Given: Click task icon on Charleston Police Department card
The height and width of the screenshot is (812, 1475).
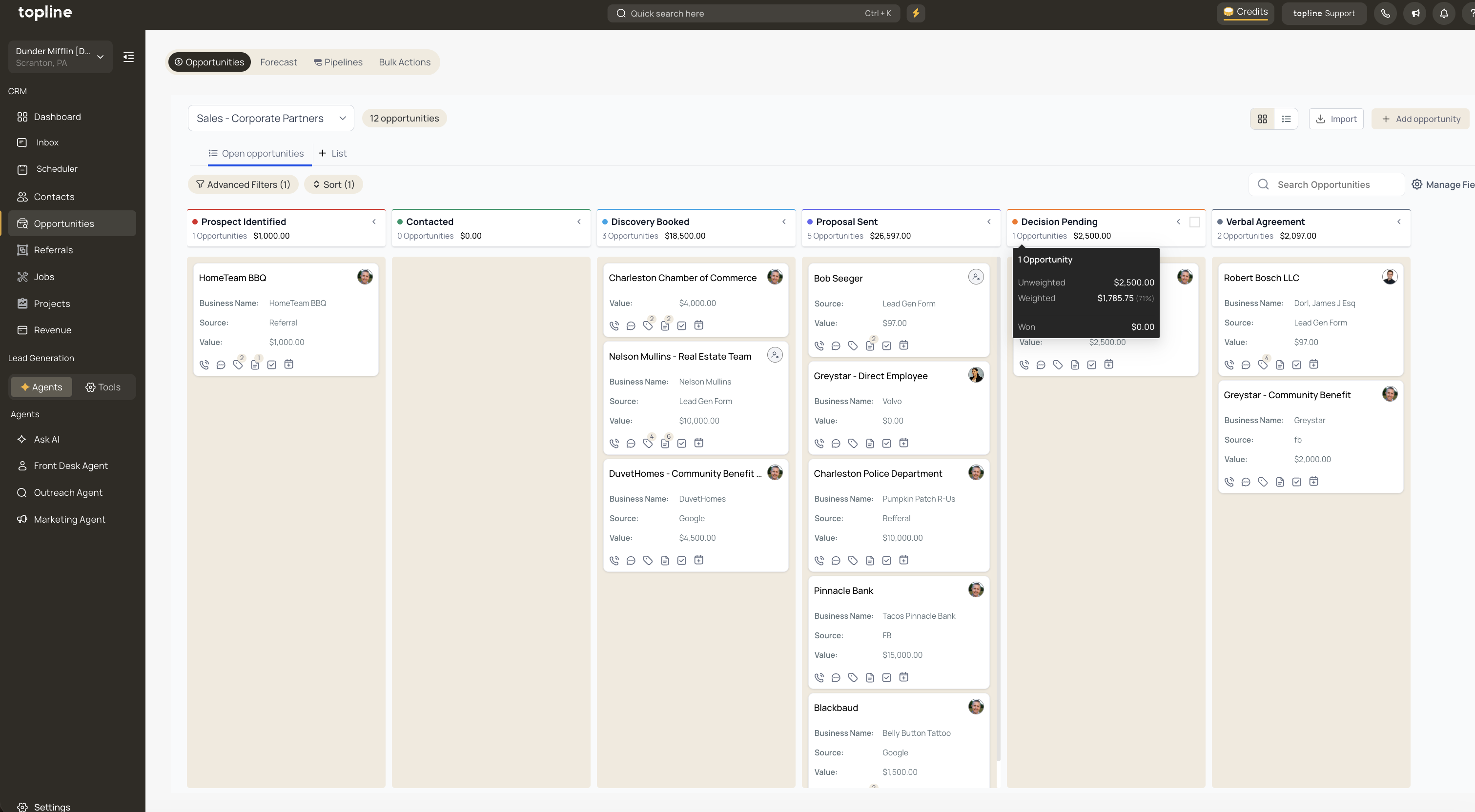Looking at the screenshot, I should (x=887, y=561).
